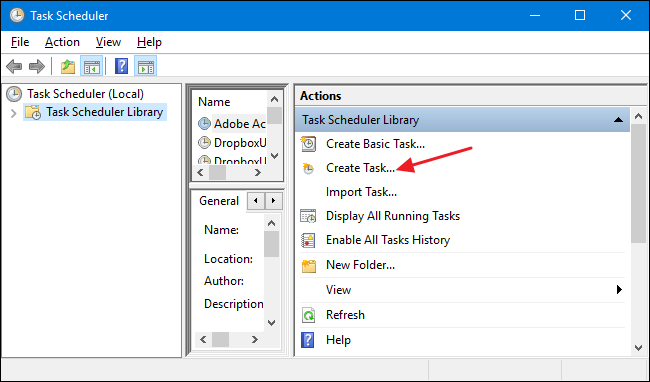650x382 pixels.
Task: Click the blue Help question mark toolbar icon
Action: 121,66
